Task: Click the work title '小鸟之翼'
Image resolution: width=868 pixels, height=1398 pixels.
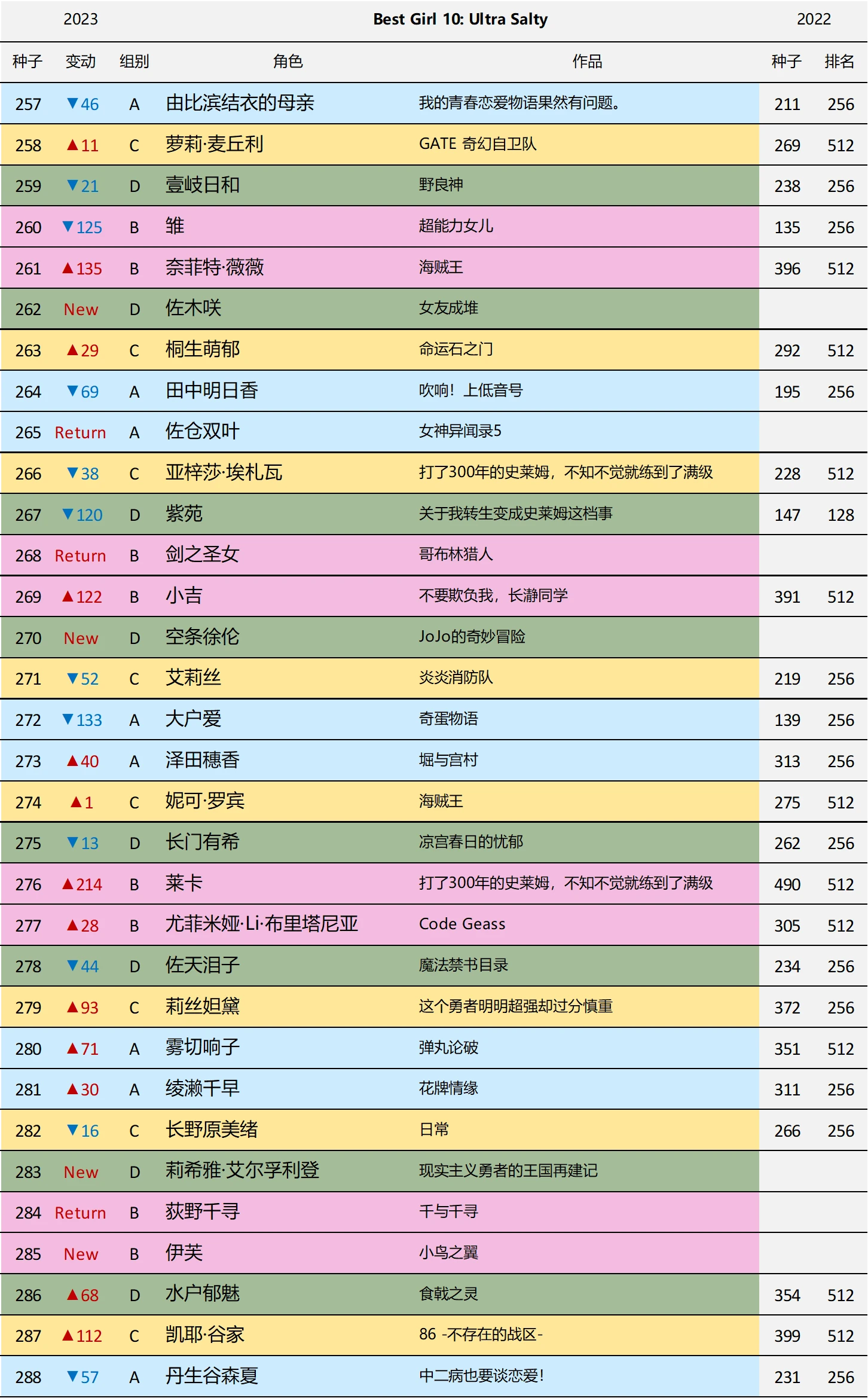Action: pyautogui.click(x=448, y=1253)
